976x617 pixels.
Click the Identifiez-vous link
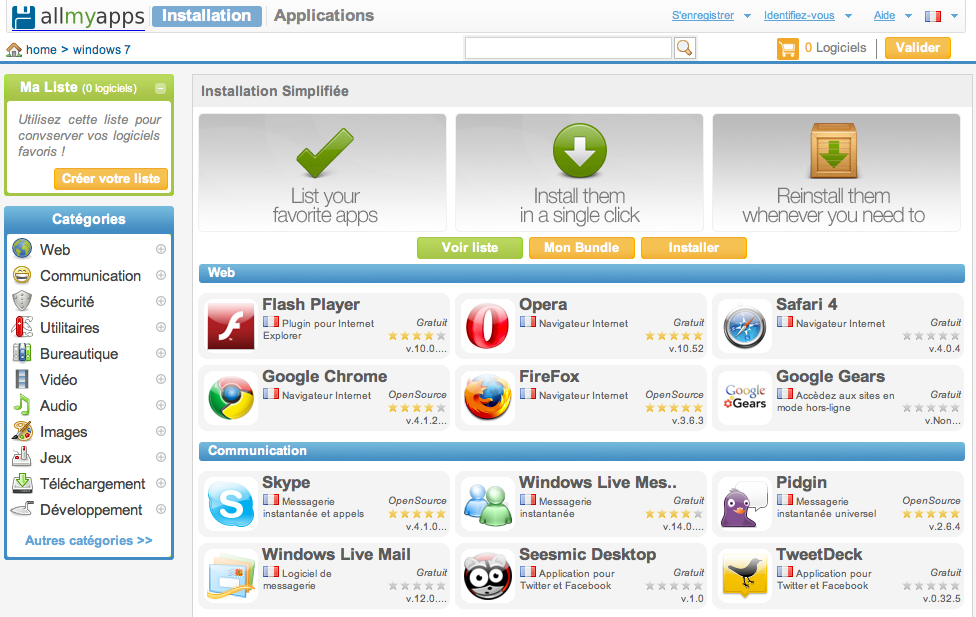[799, 16]
